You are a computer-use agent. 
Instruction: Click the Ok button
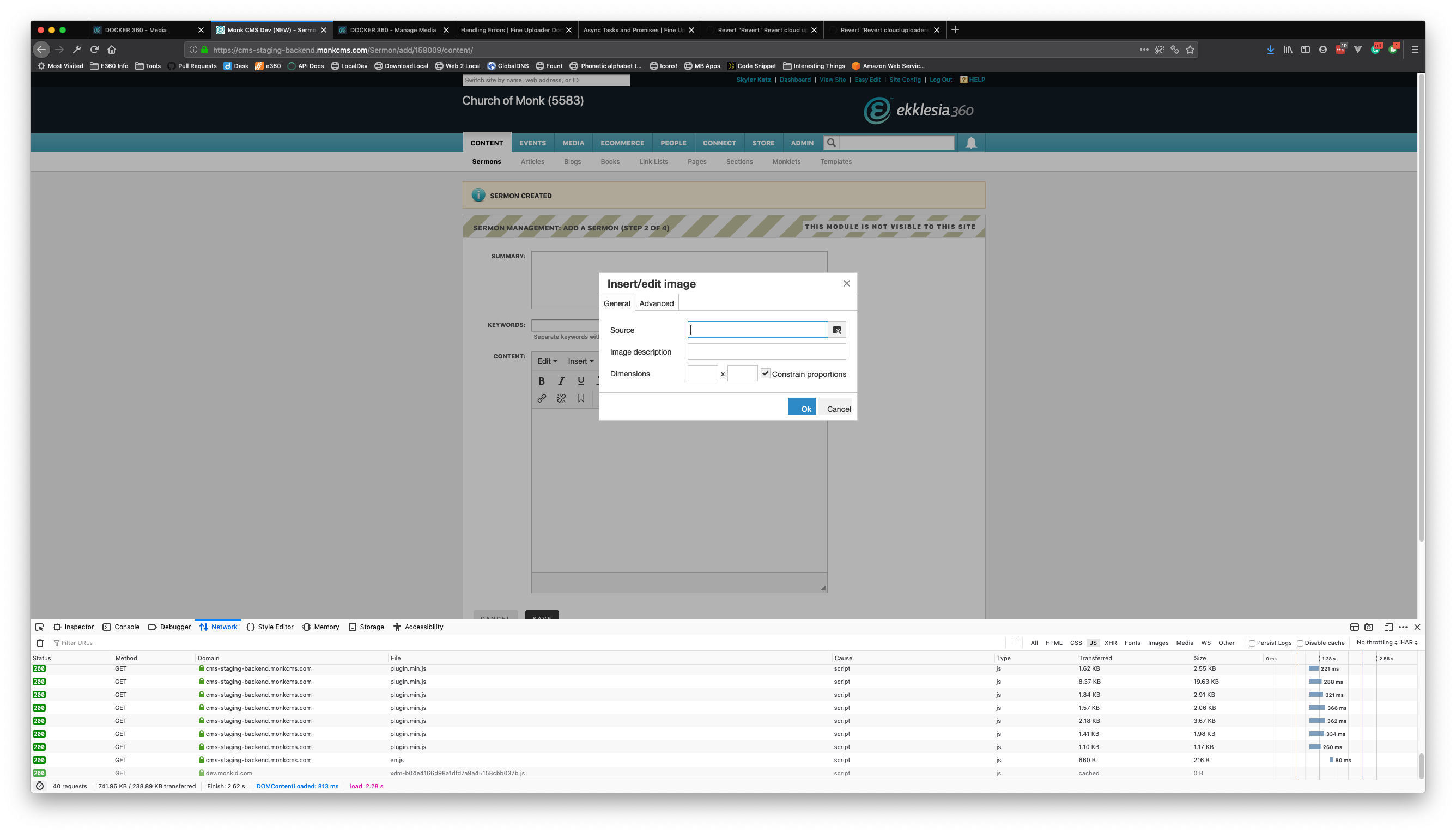click(802, 408)
